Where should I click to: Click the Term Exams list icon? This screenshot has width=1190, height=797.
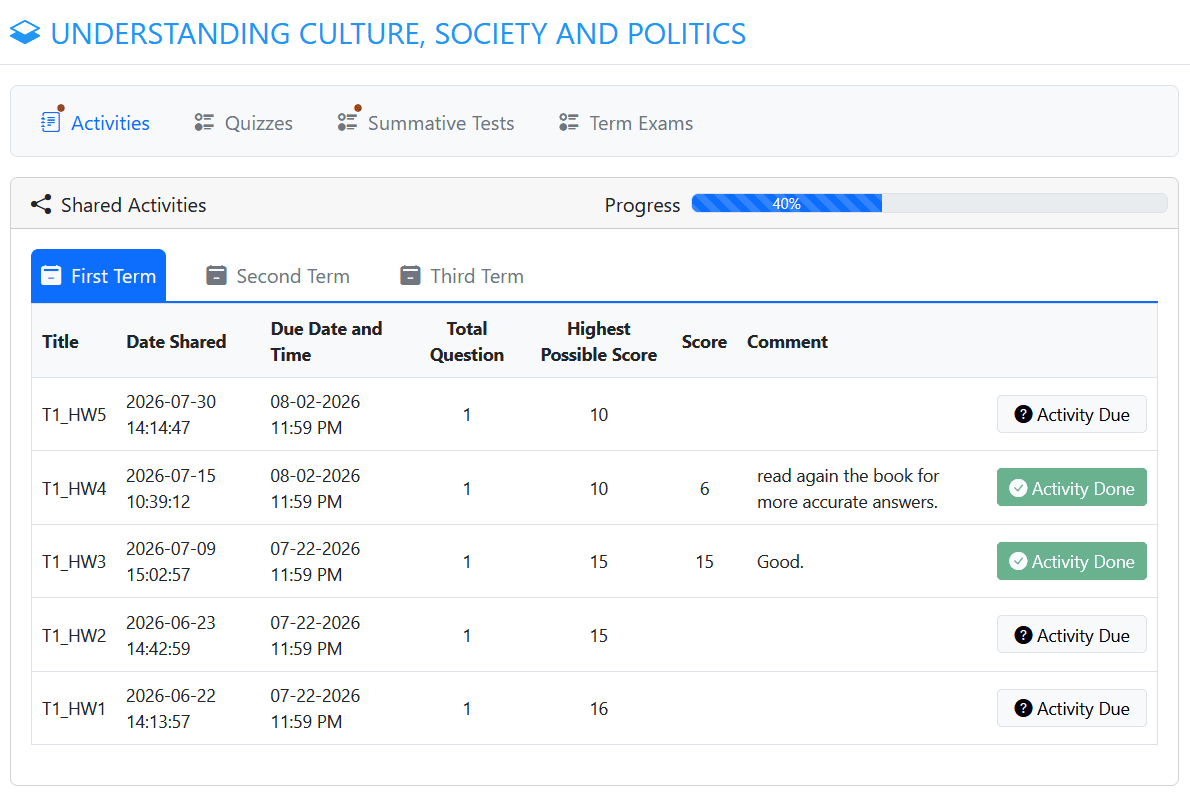pos(568,122)
